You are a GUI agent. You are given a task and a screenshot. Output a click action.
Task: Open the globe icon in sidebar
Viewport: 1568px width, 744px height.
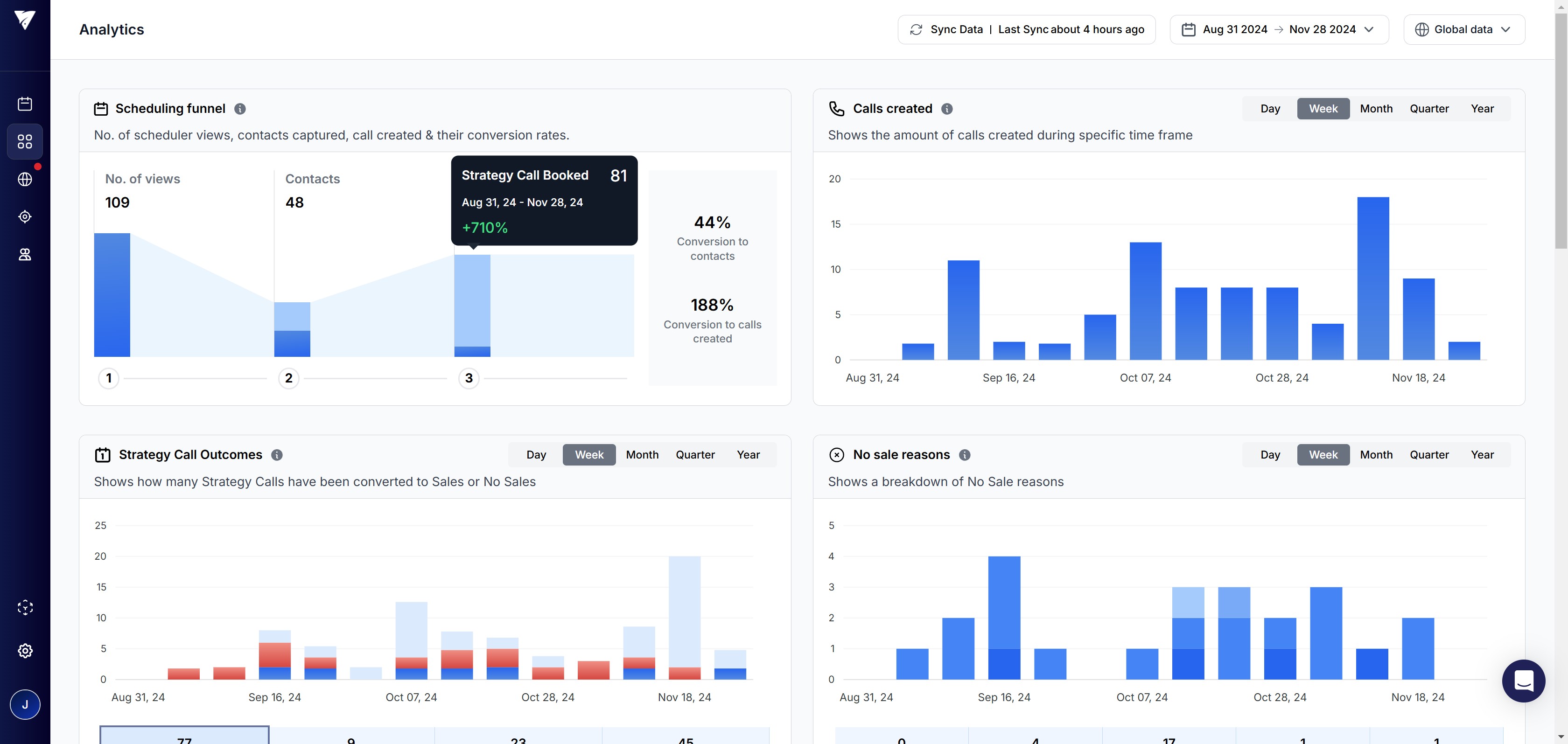25,180
